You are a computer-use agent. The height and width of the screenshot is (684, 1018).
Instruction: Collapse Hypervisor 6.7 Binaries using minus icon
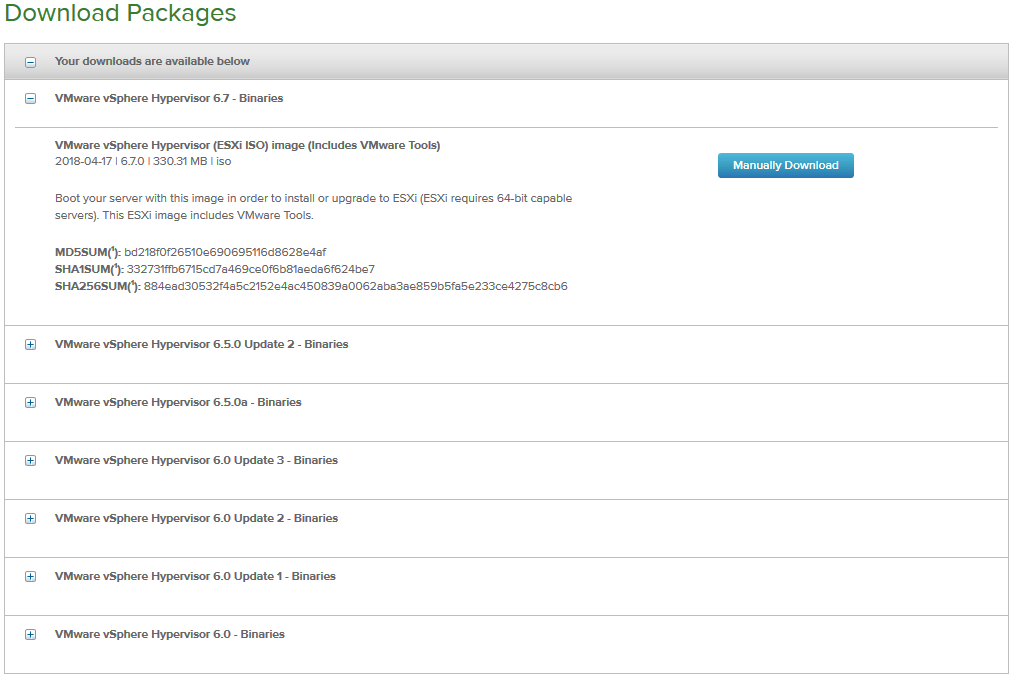click(x=30, y=99)
